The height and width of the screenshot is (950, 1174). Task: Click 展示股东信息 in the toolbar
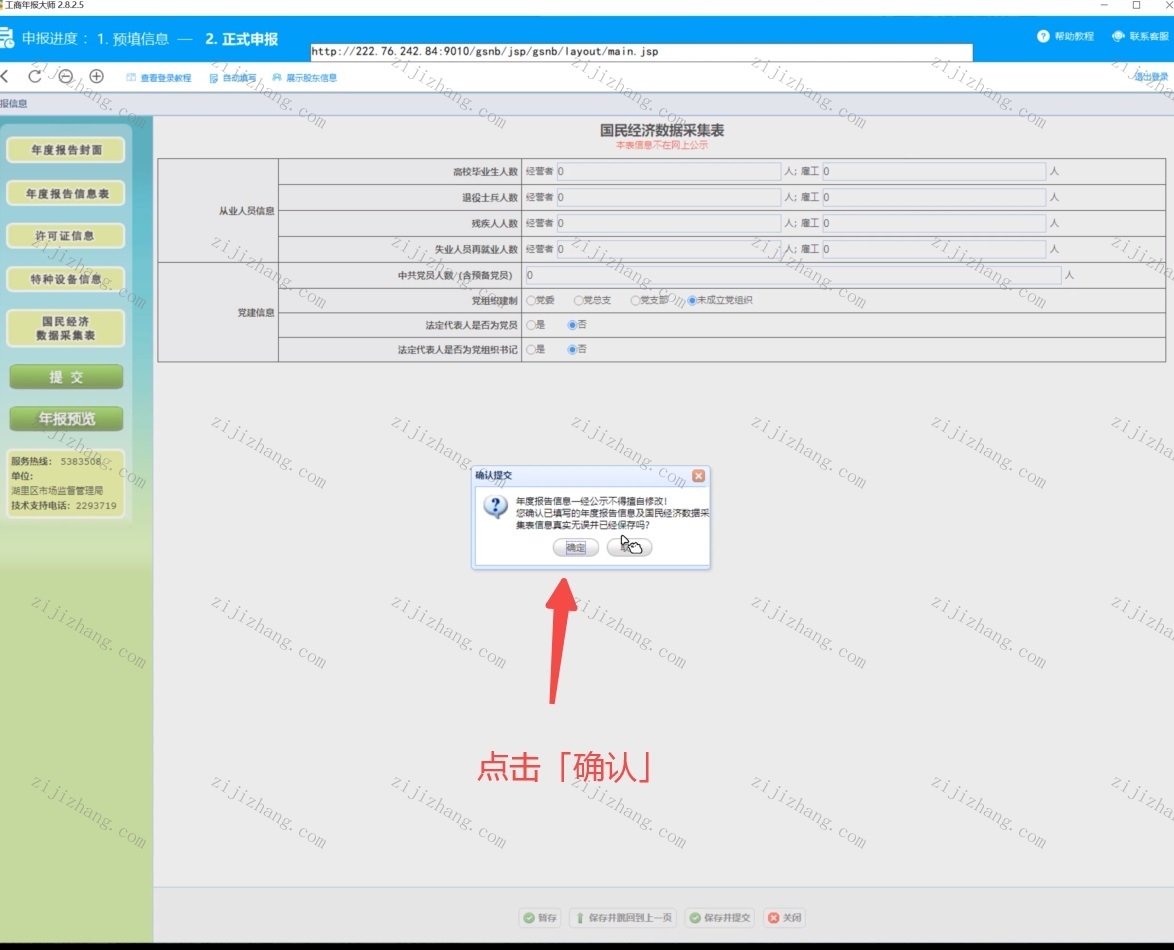tap(305, 78)
